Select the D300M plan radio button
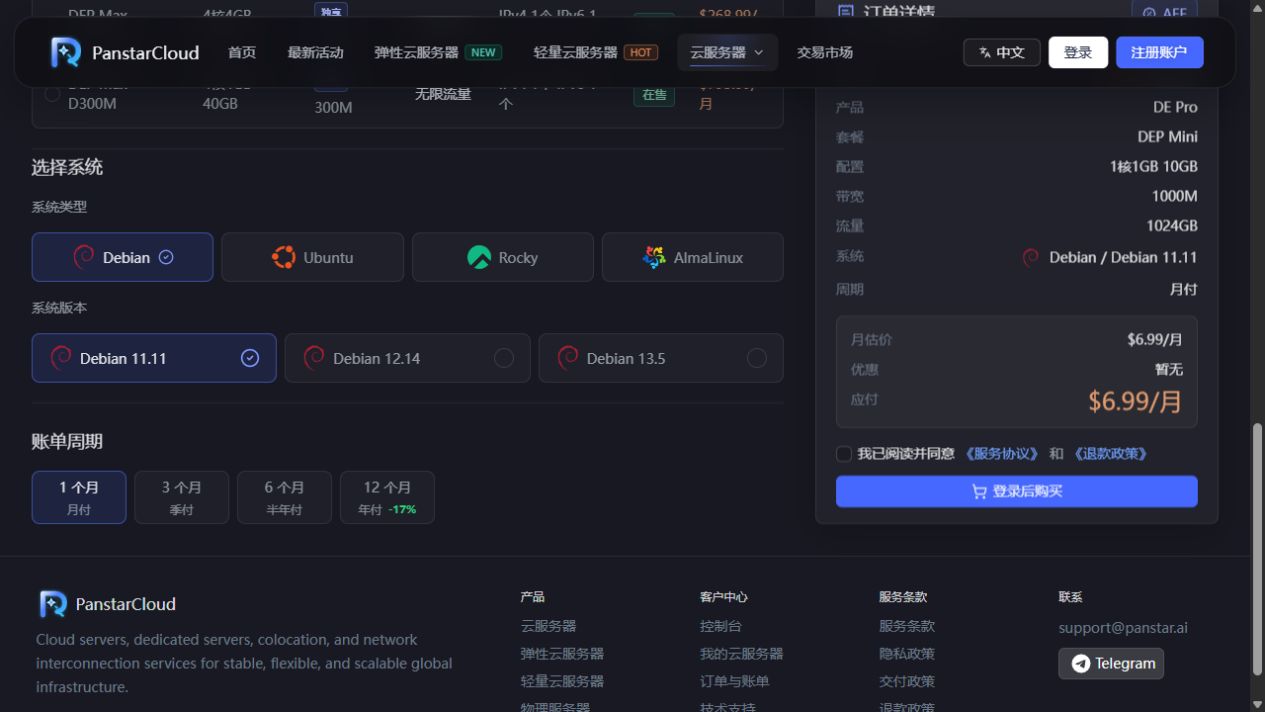This screenshot has width=1265, height=712. tap(52, 94)
